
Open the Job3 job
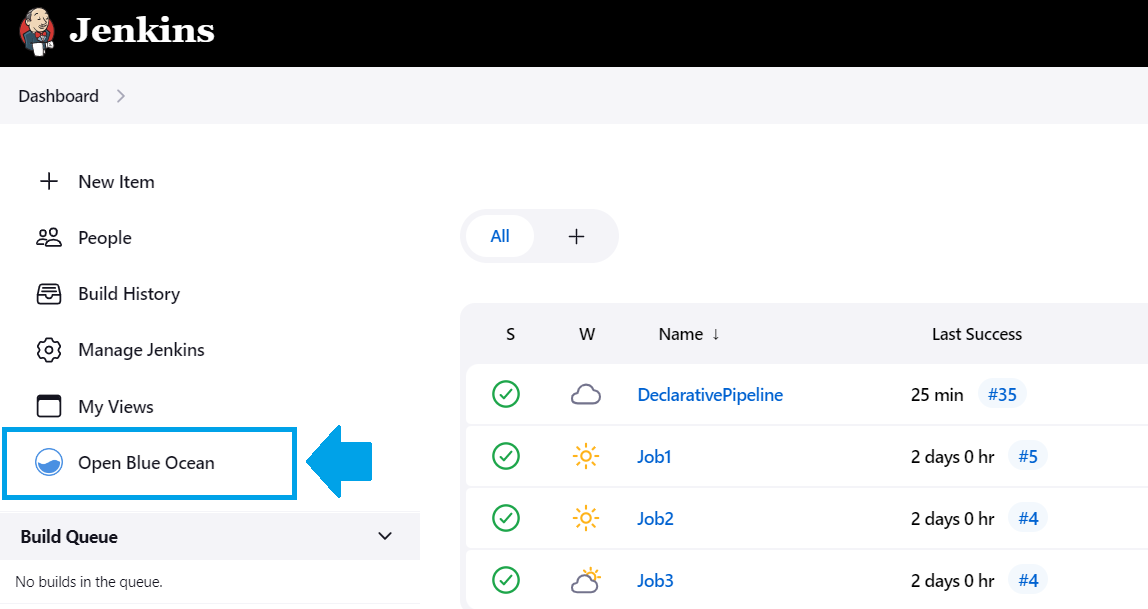(x=655, y=581)
